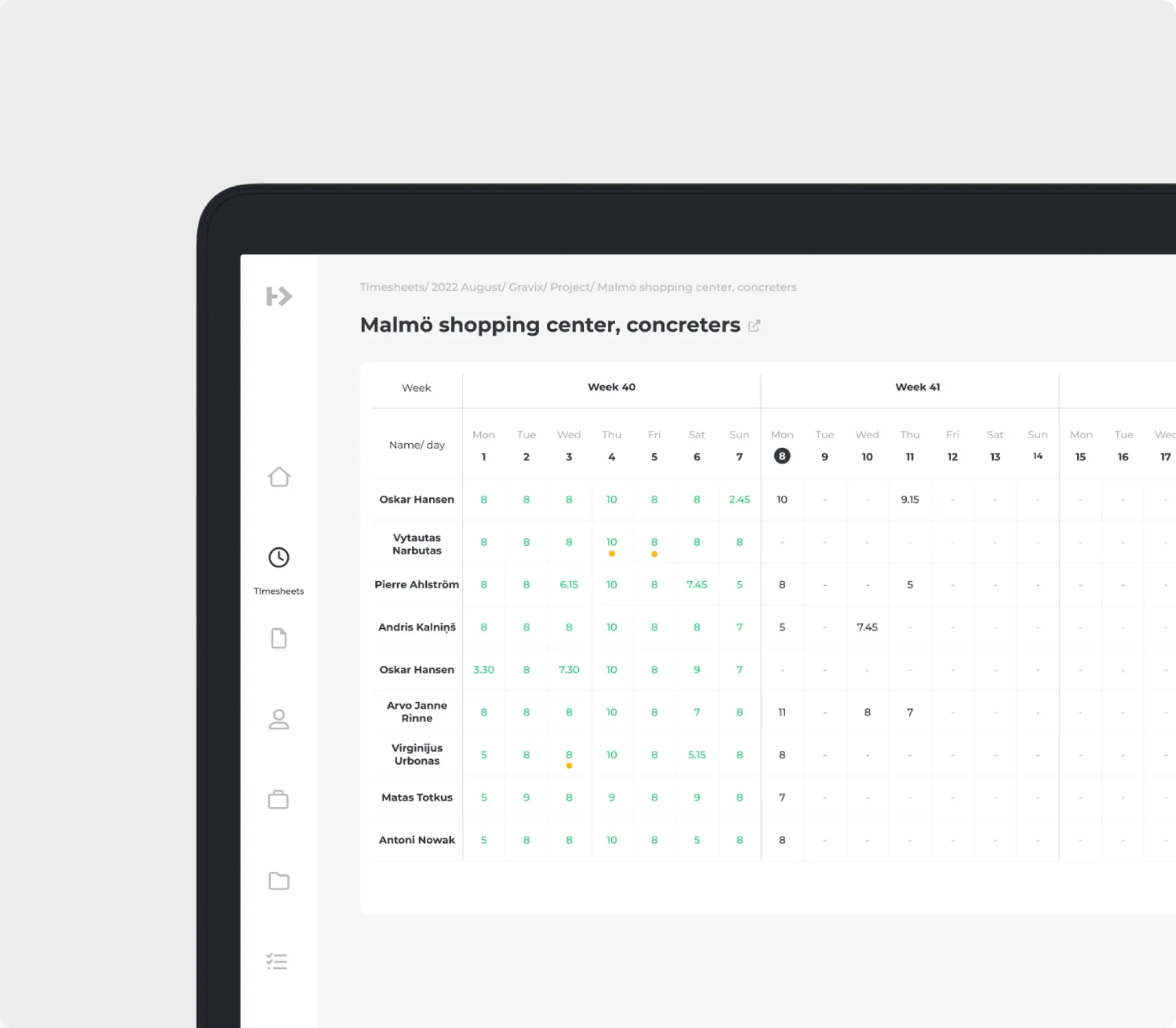Click day 1 Monday column header
This screenshot has height=1028, width=1176.
click(484, 445)
